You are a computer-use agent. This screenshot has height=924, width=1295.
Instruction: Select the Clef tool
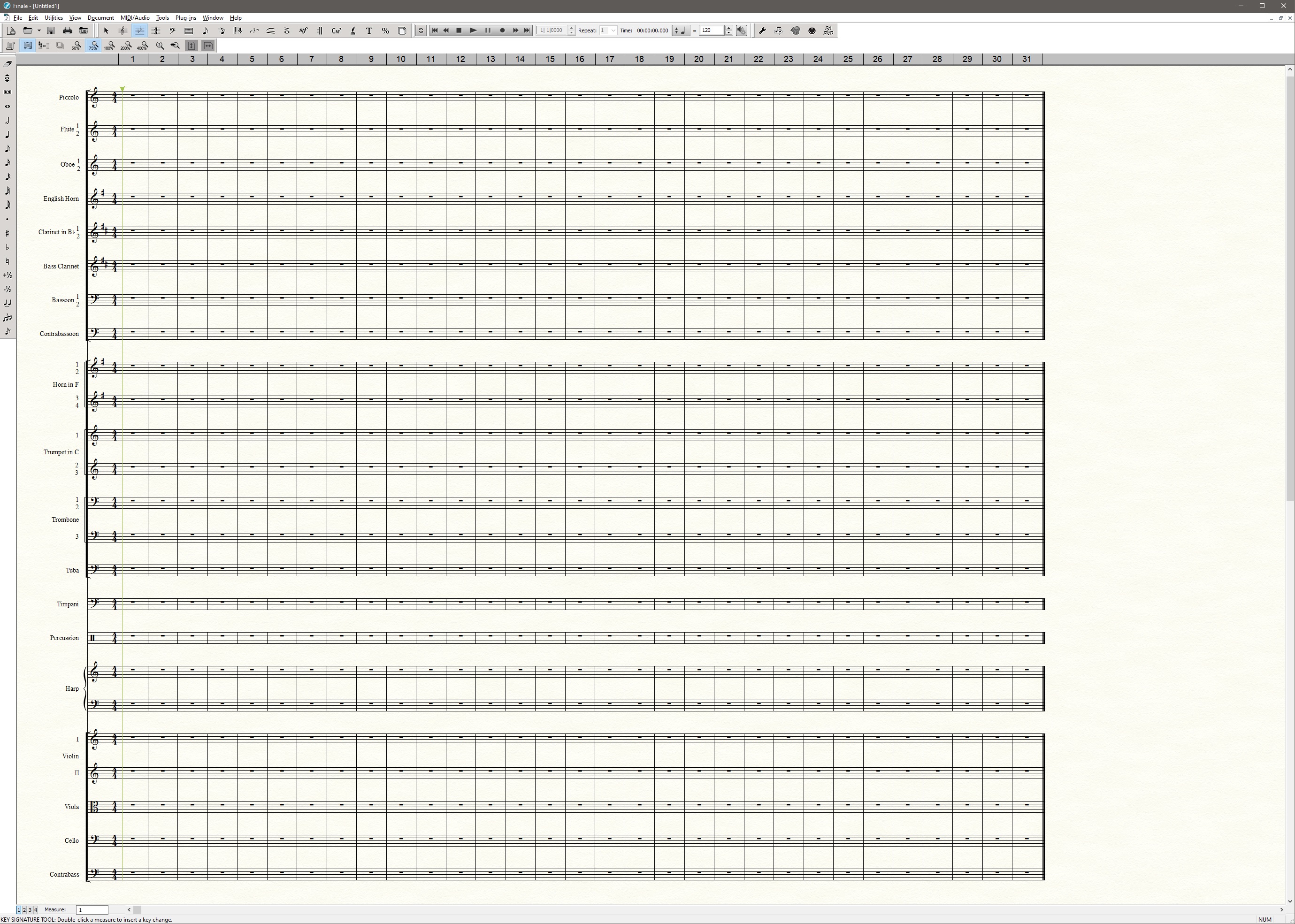point(172,31)
